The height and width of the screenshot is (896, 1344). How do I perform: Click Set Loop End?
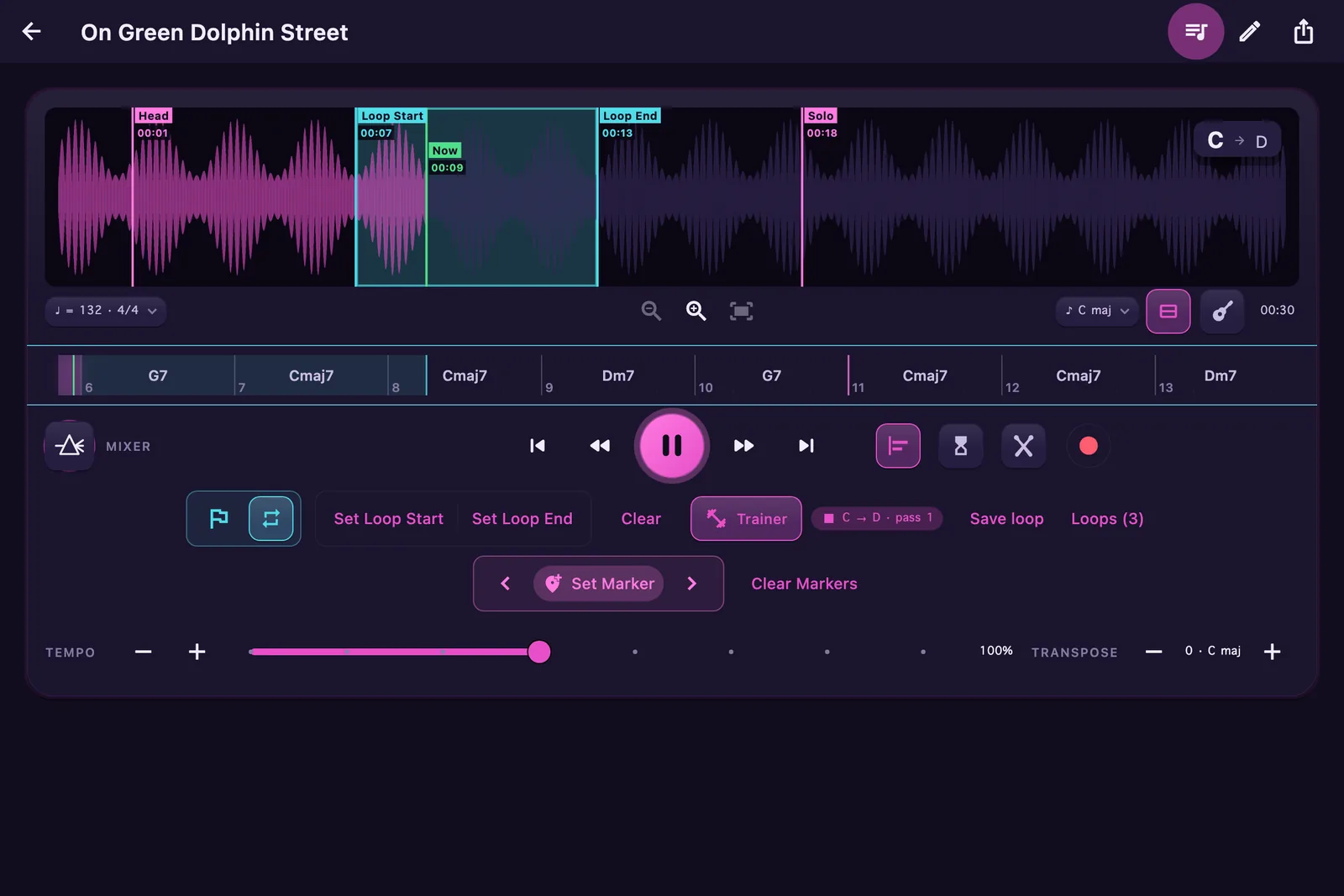pyautogui.click(x=522, y=519)
